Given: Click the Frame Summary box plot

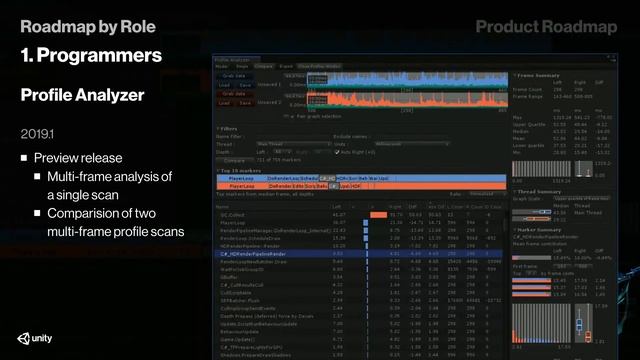Looking at the screenshot, I should [x=584, y=169].
